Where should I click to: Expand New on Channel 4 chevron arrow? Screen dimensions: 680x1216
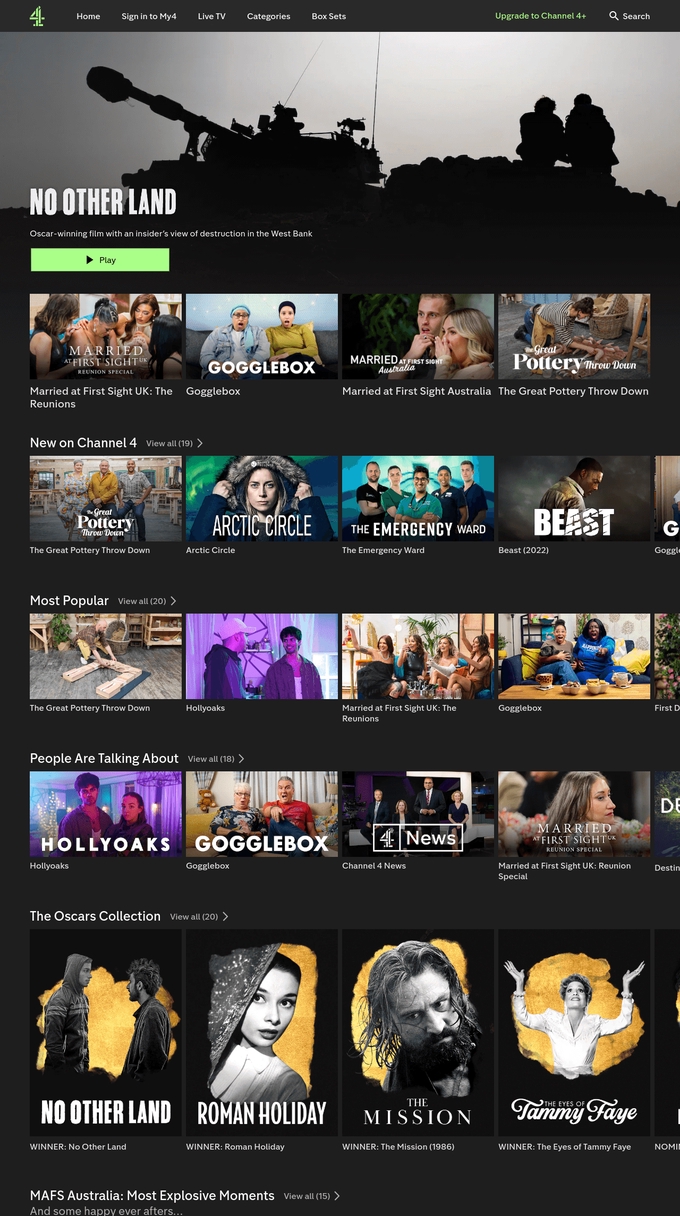tap(200, 443)
